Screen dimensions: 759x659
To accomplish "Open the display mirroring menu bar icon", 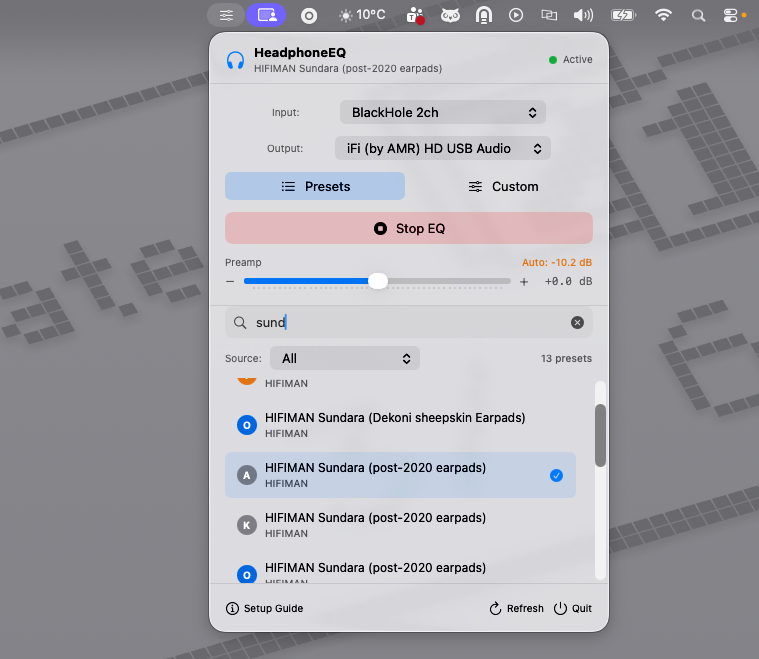I will tap(548, 15).
